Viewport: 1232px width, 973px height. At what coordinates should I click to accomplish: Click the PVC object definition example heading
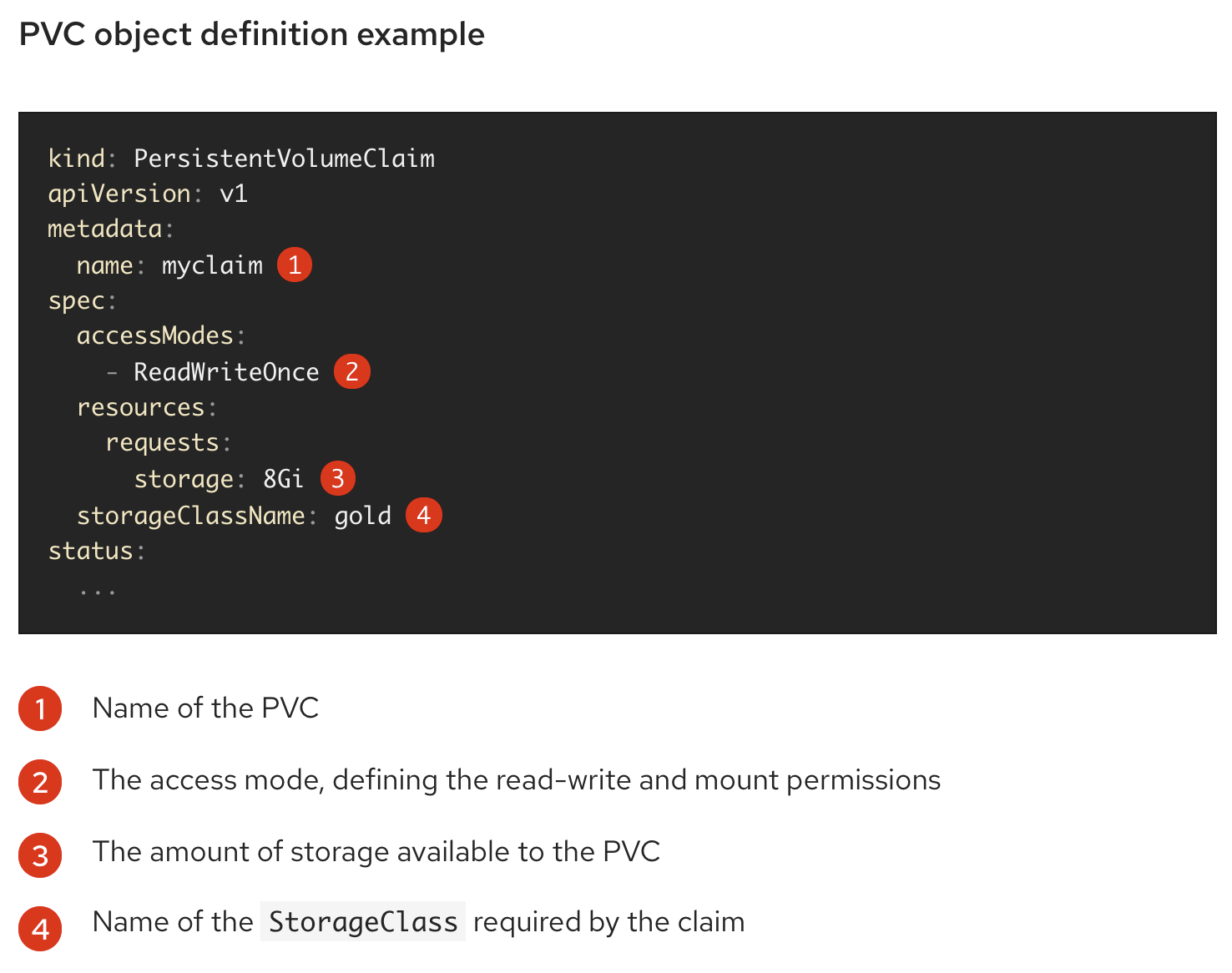coord(252,34)
